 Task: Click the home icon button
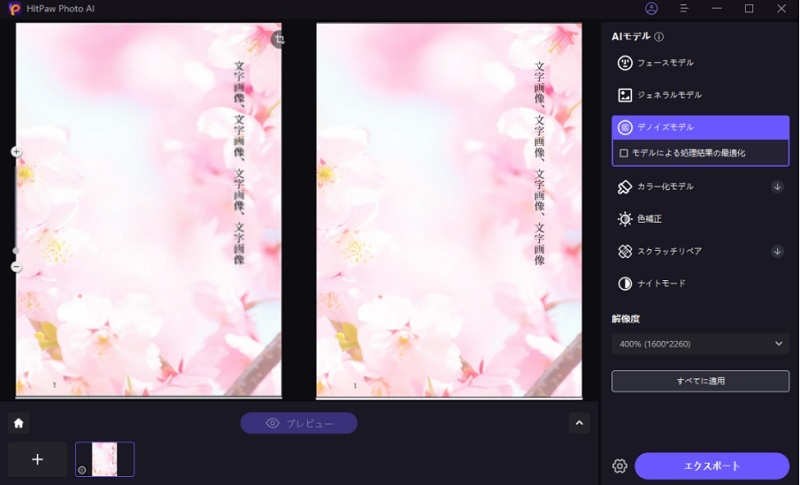pyautogui.click(x=19, y=423)
